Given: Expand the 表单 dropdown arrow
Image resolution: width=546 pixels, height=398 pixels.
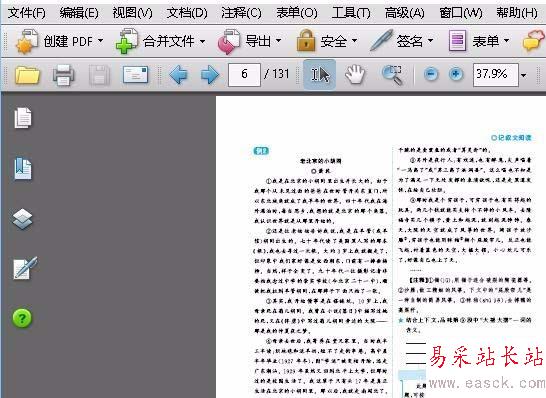Looking at the screenshot, I should click(x=507, y=41).
